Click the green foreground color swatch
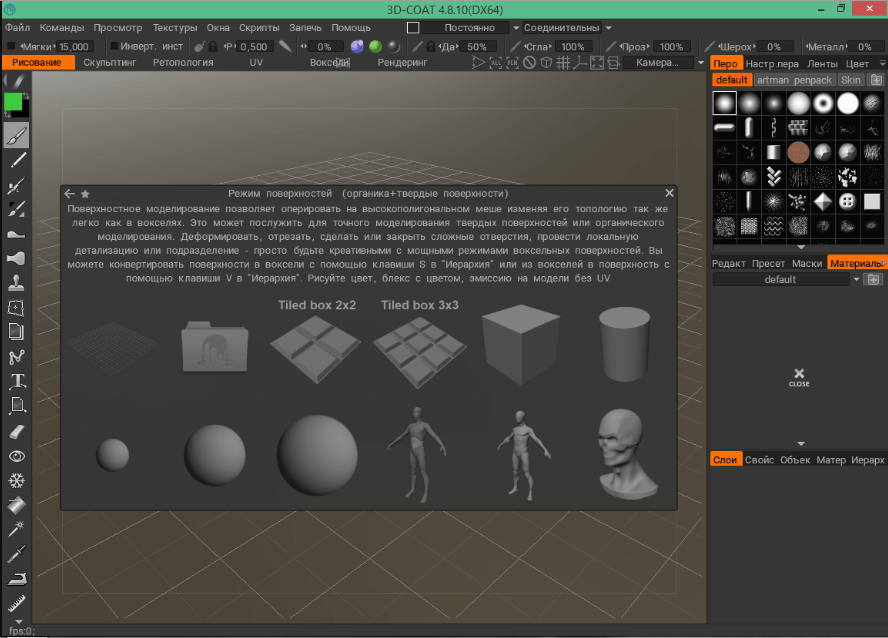Viewport: 888px width, 638px height. tap(13, 102)
